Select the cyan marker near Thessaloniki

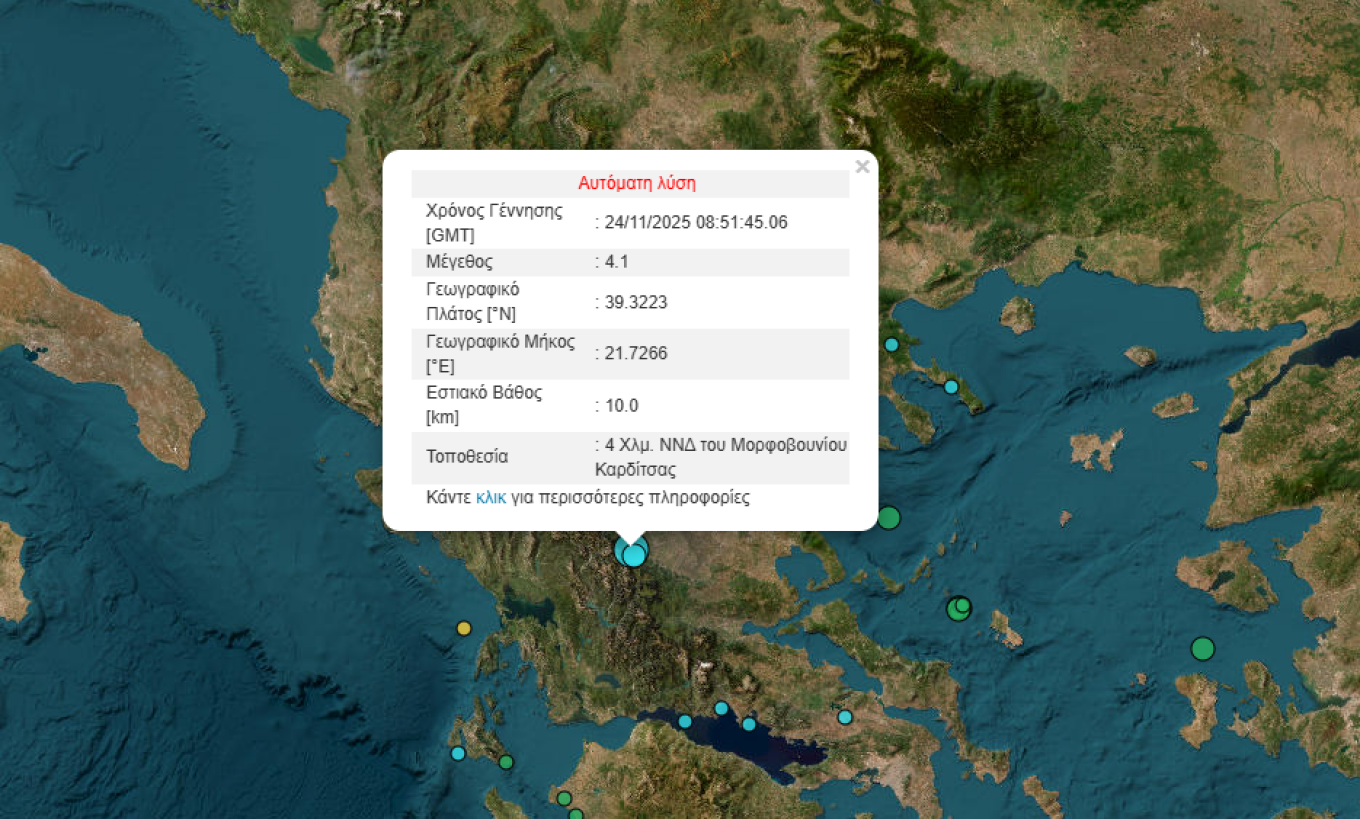pyautogui.click(x=890, y=344)
